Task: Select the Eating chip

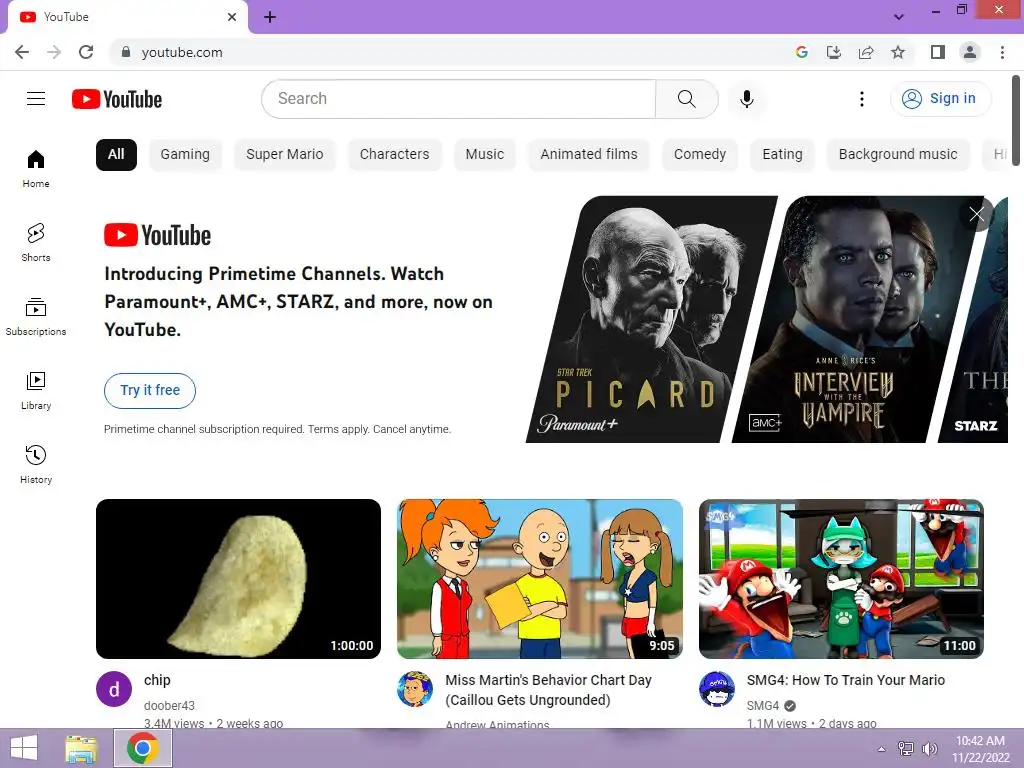Action: pos(782,155)
